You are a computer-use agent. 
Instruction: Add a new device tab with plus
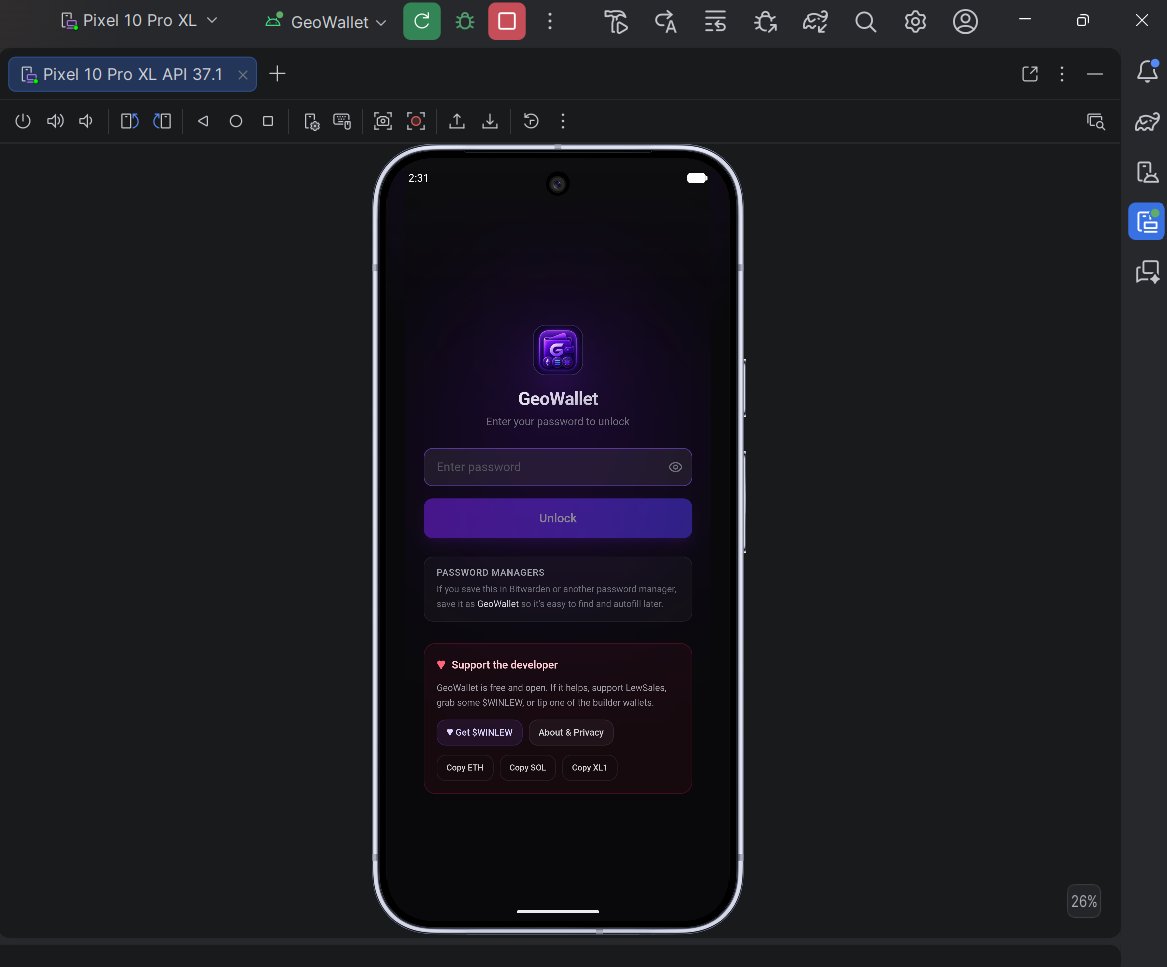click(x=277, y=74)
